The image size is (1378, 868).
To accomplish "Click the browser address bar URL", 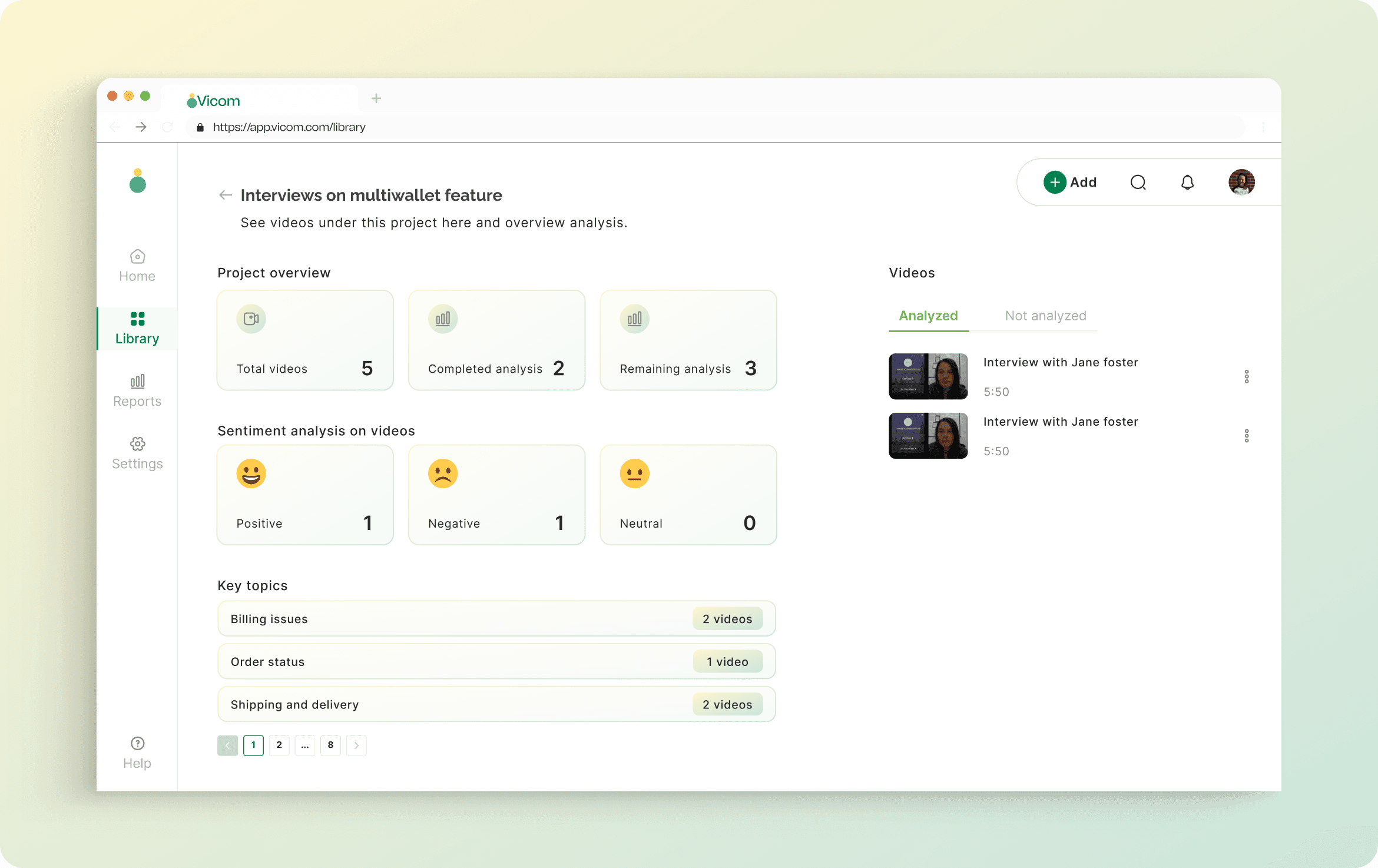I will point(289,127).
